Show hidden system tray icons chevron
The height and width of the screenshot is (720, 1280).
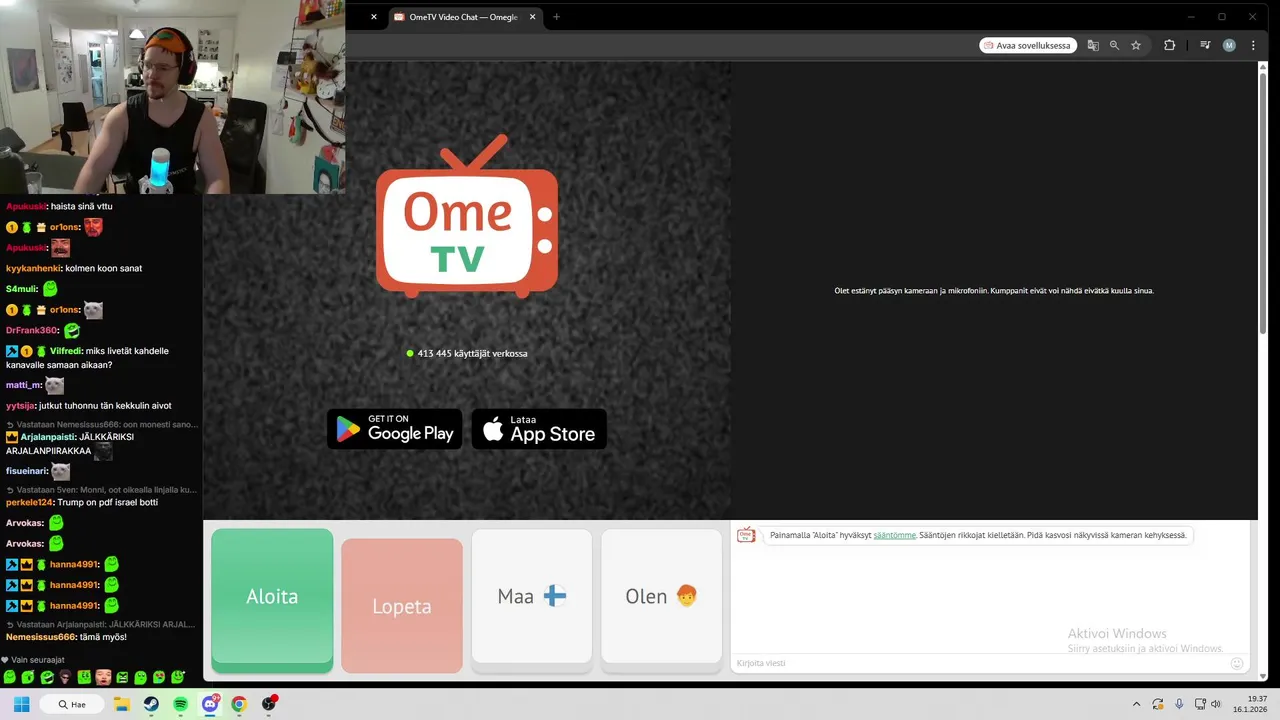(x=1136, y=704)
